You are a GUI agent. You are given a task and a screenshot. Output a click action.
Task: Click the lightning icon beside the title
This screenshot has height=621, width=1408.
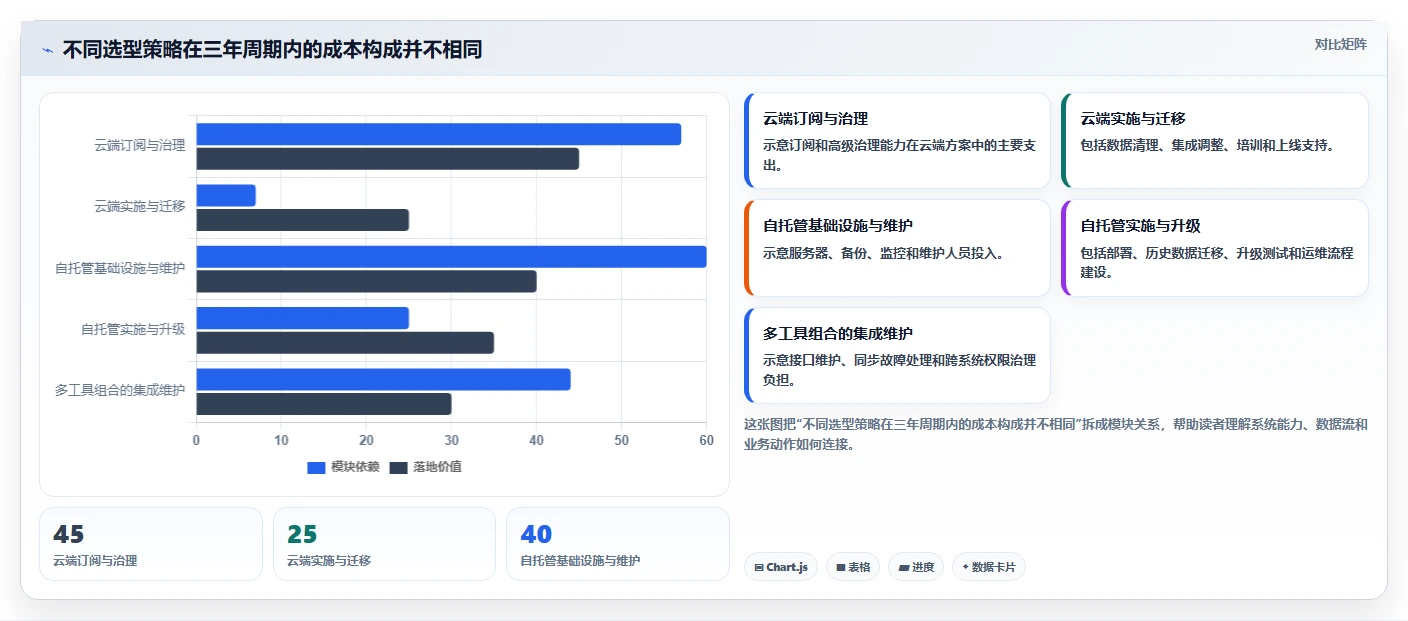pyautogui.click(x=47, y=50)
